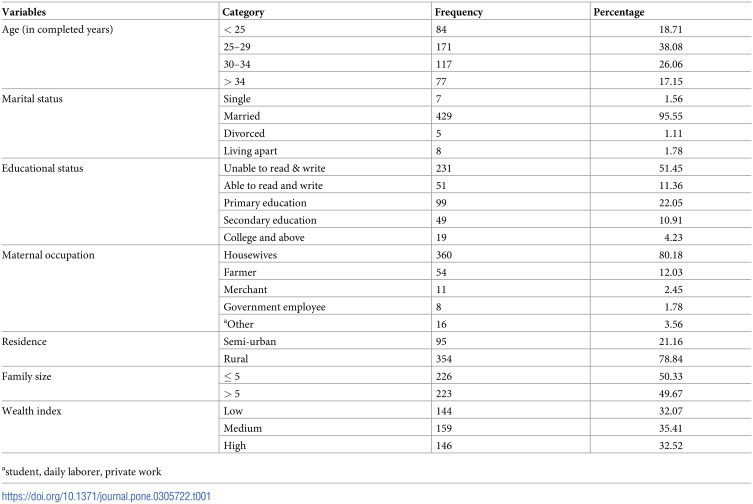
Task: Select the Age (in completed years) label
Action: pos(57,29)
